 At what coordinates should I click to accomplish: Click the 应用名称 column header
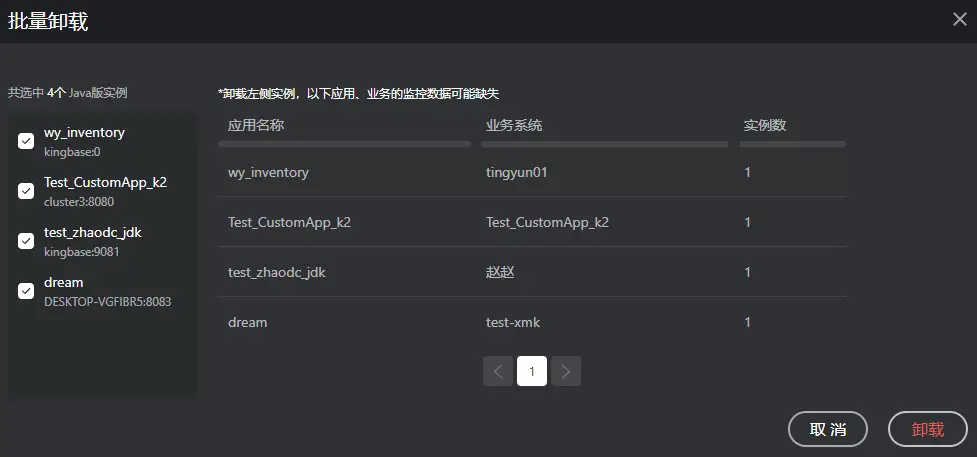click(257, 126)
